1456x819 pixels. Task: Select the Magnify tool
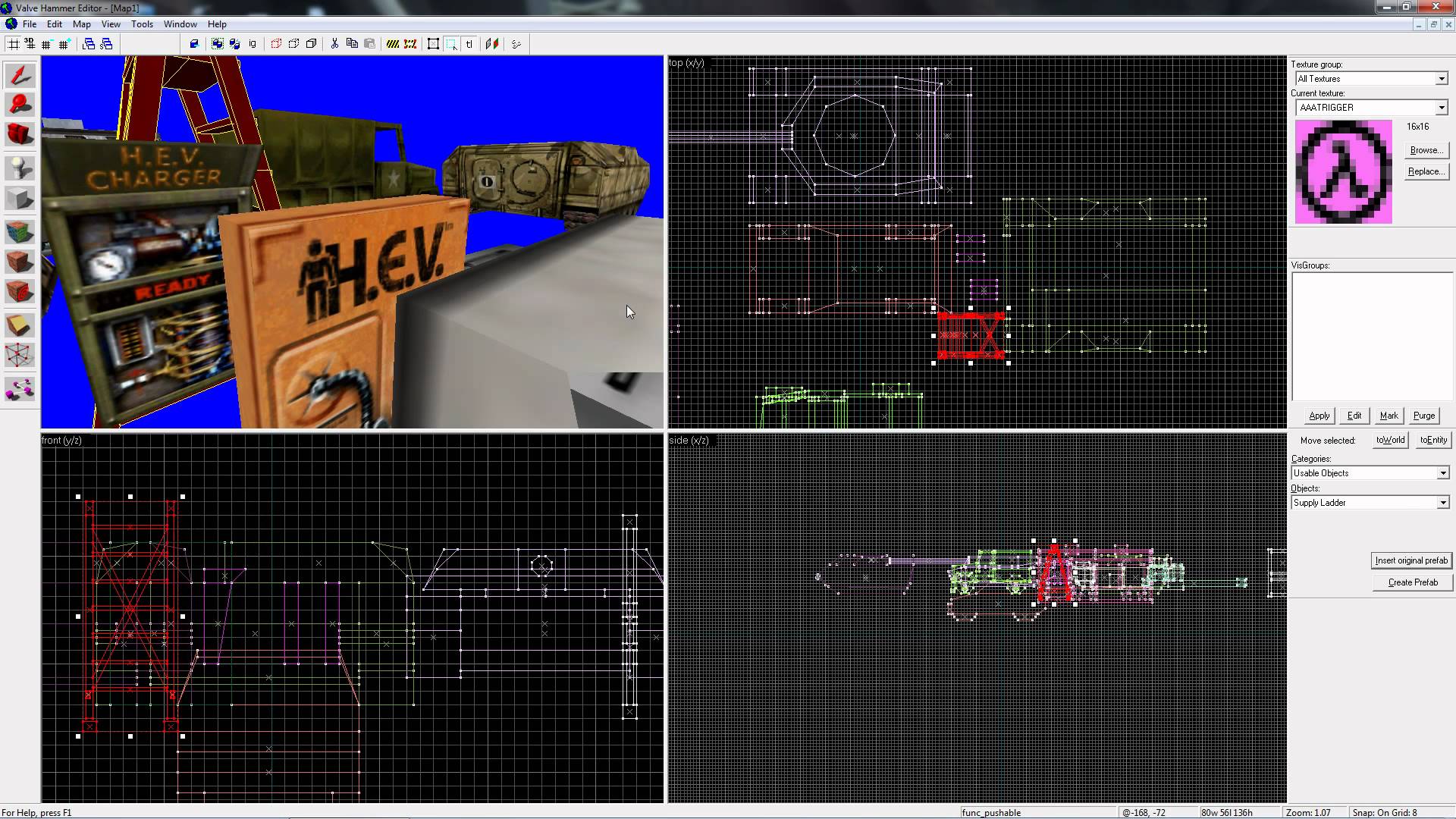coord(20,105)
